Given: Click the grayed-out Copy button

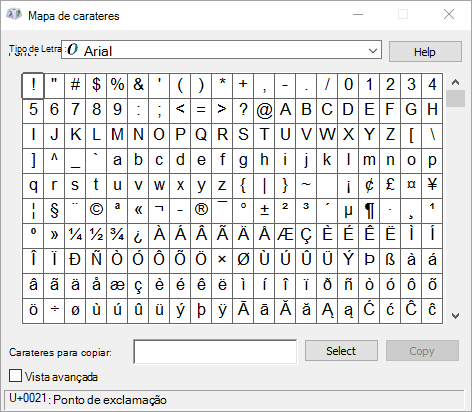Looking at the screenshot, I should tap(422, 351).
